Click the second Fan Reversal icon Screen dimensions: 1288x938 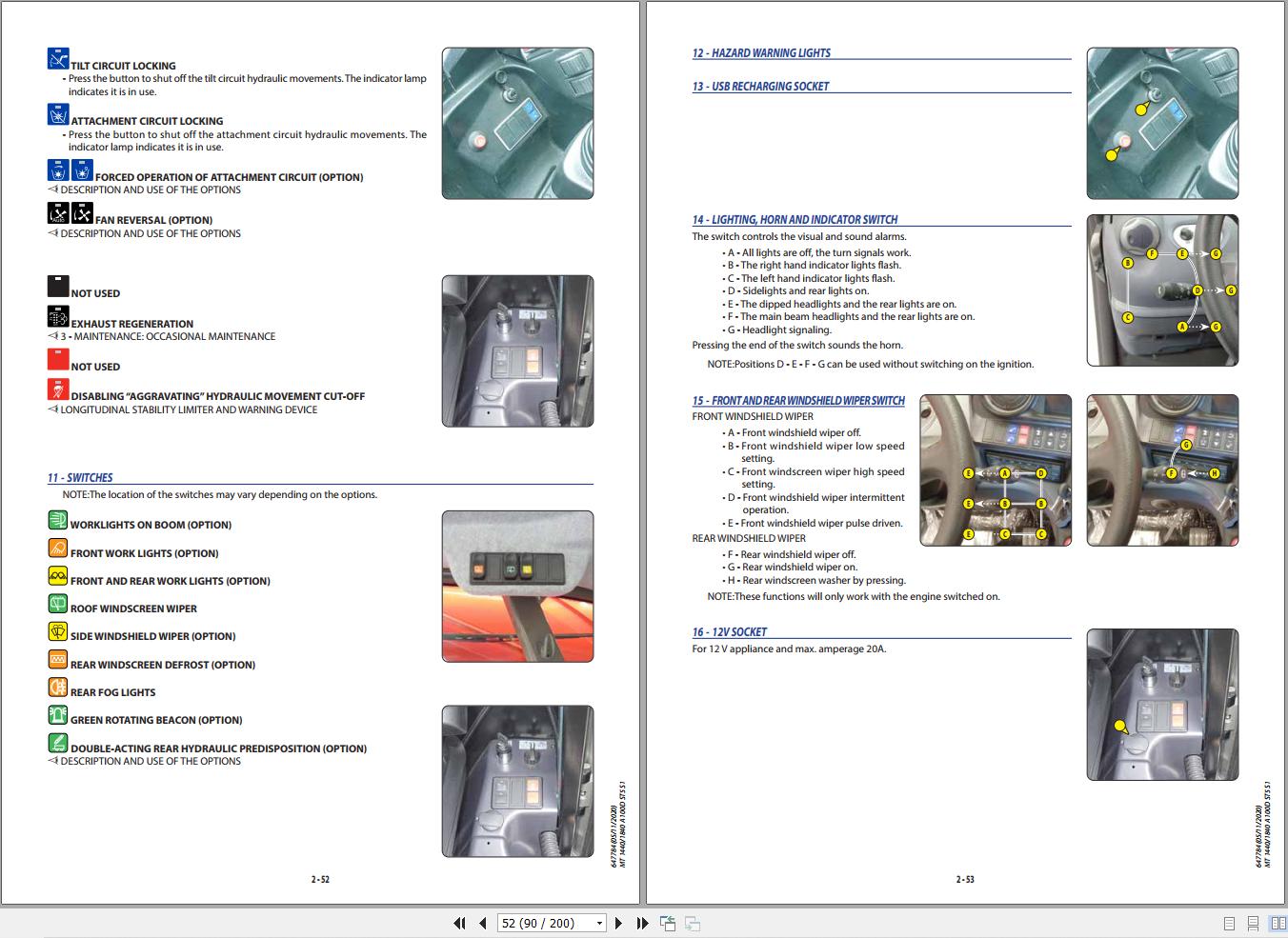tap(82, 213)
